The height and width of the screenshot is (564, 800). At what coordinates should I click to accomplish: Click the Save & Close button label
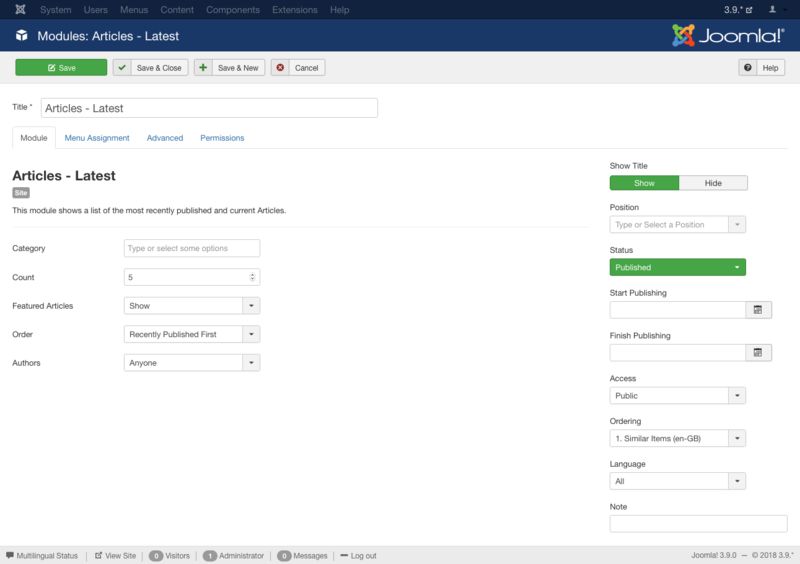coord(159,68)
